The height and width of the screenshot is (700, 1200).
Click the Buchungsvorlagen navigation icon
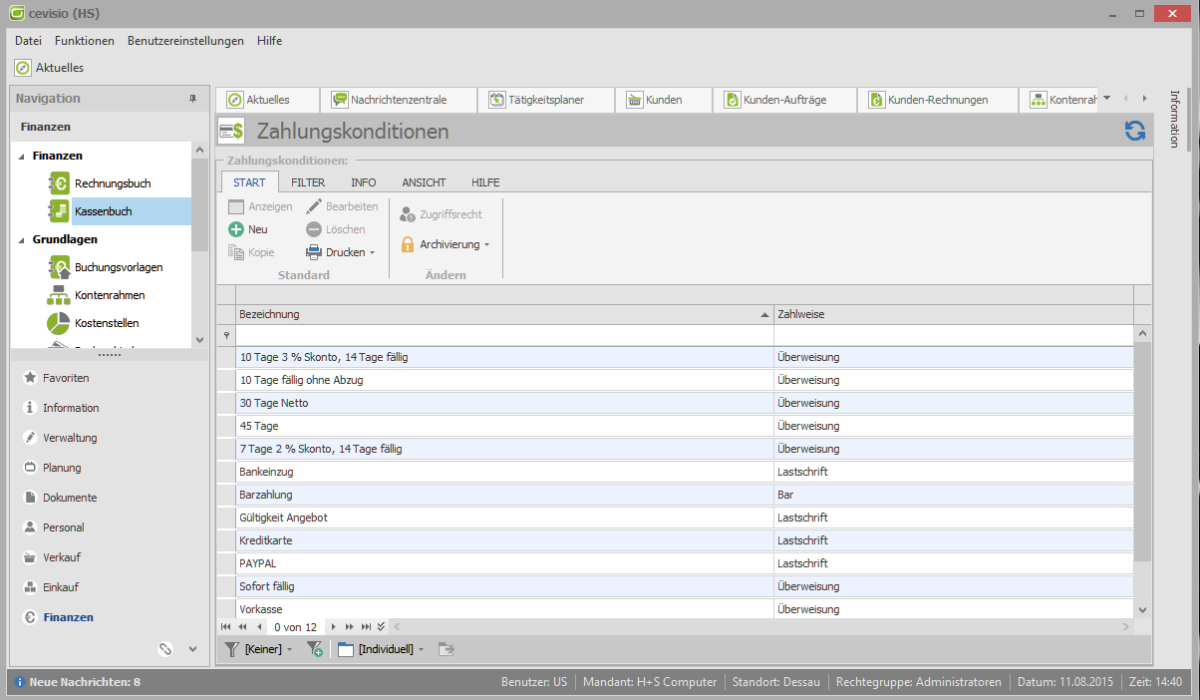(59, 268)
